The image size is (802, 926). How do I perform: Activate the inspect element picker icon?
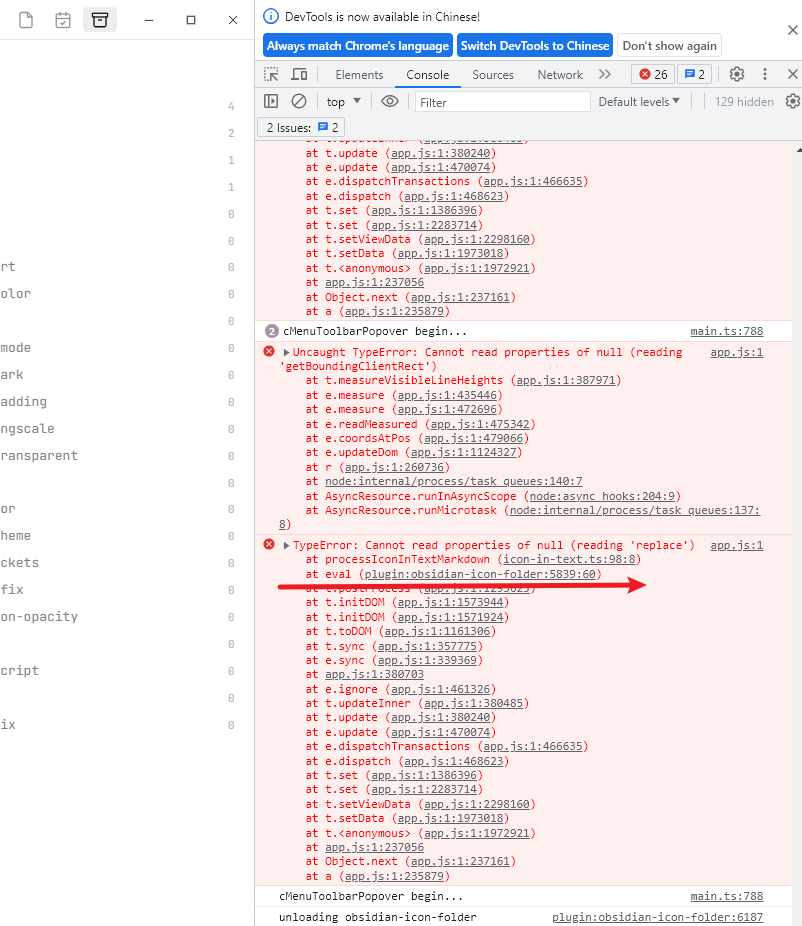271,74
